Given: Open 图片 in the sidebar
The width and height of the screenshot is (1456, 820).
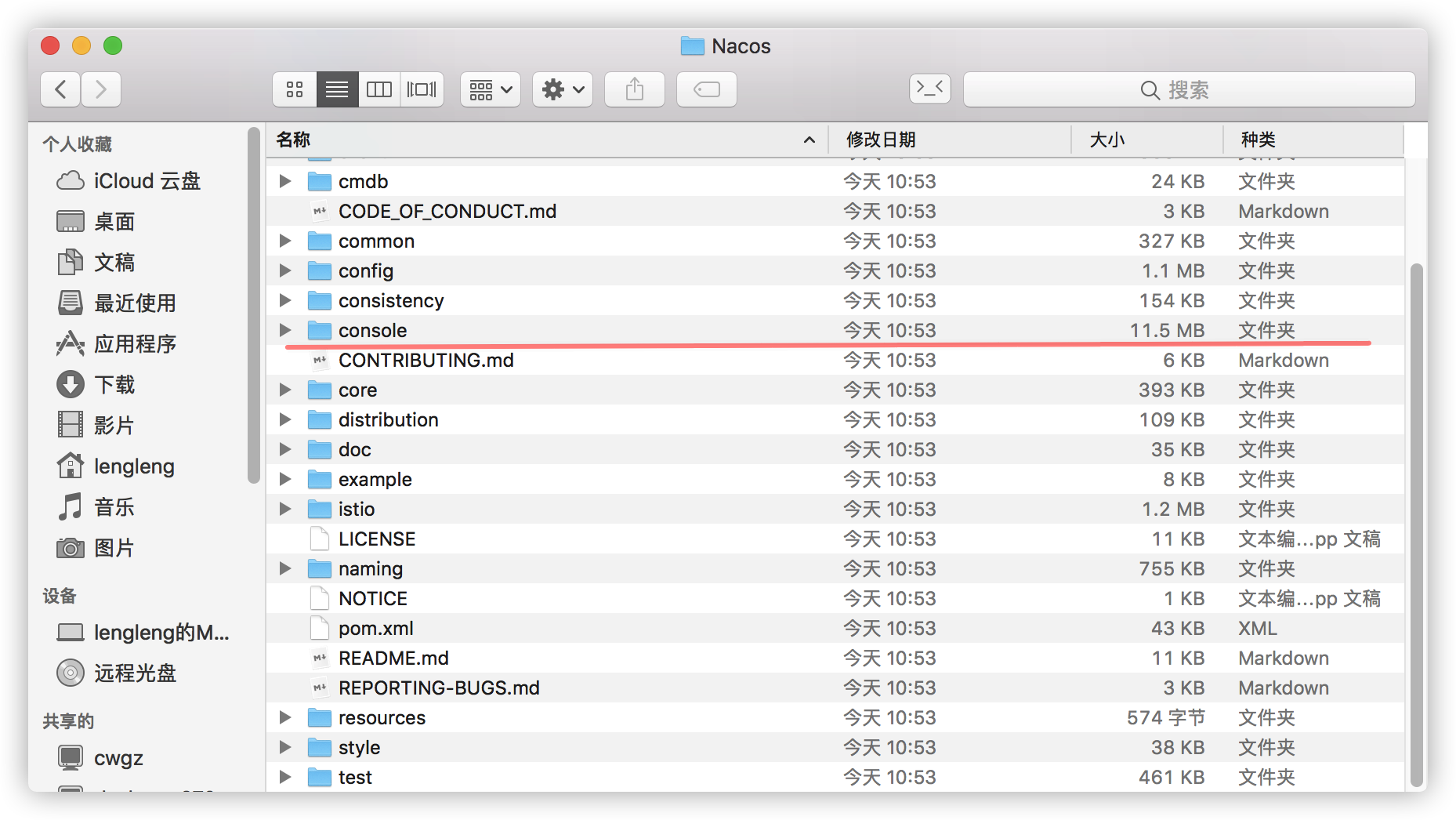Looking at the screenshot, I should (96, 548).
